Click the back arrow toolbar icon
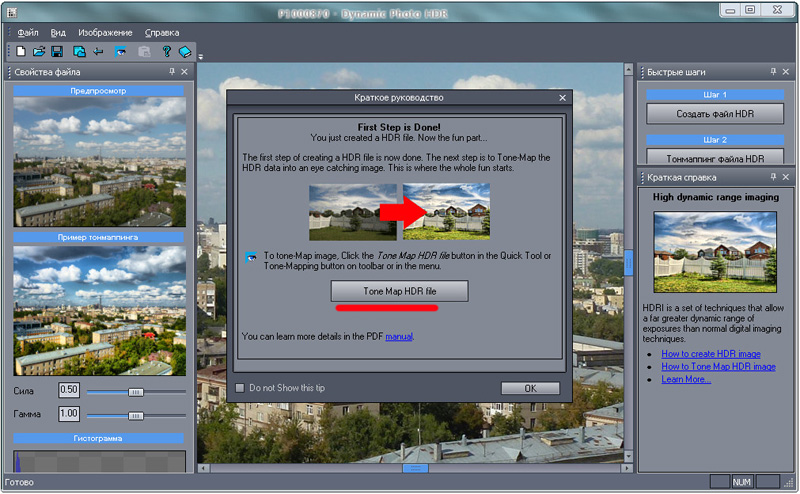The width and height of the screenshot is (800, 494). 98,52
